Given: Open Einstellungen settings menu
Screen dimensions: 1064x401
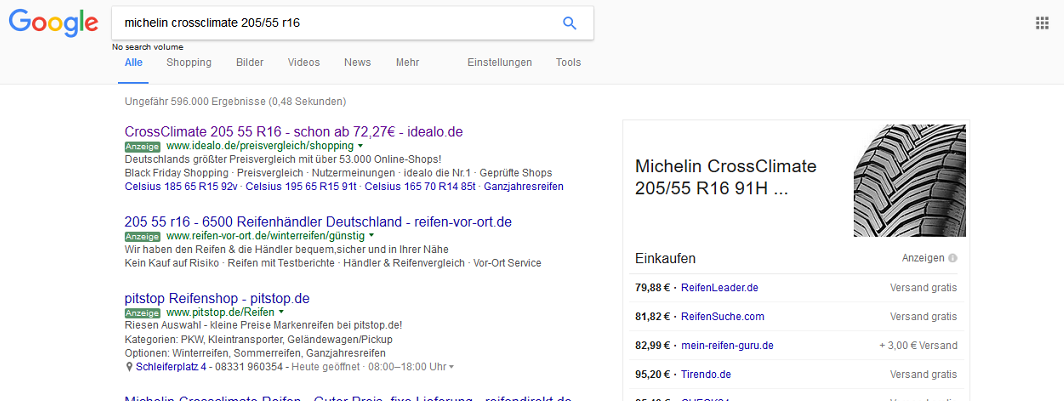Looking at the screenshot, I should (x=499, y=62).
